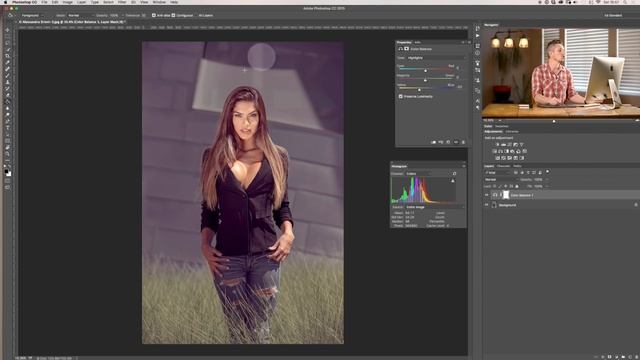Toggle the Anti-alias checkbox
This screenshot has height=360, width=640.
coord(154,15)
